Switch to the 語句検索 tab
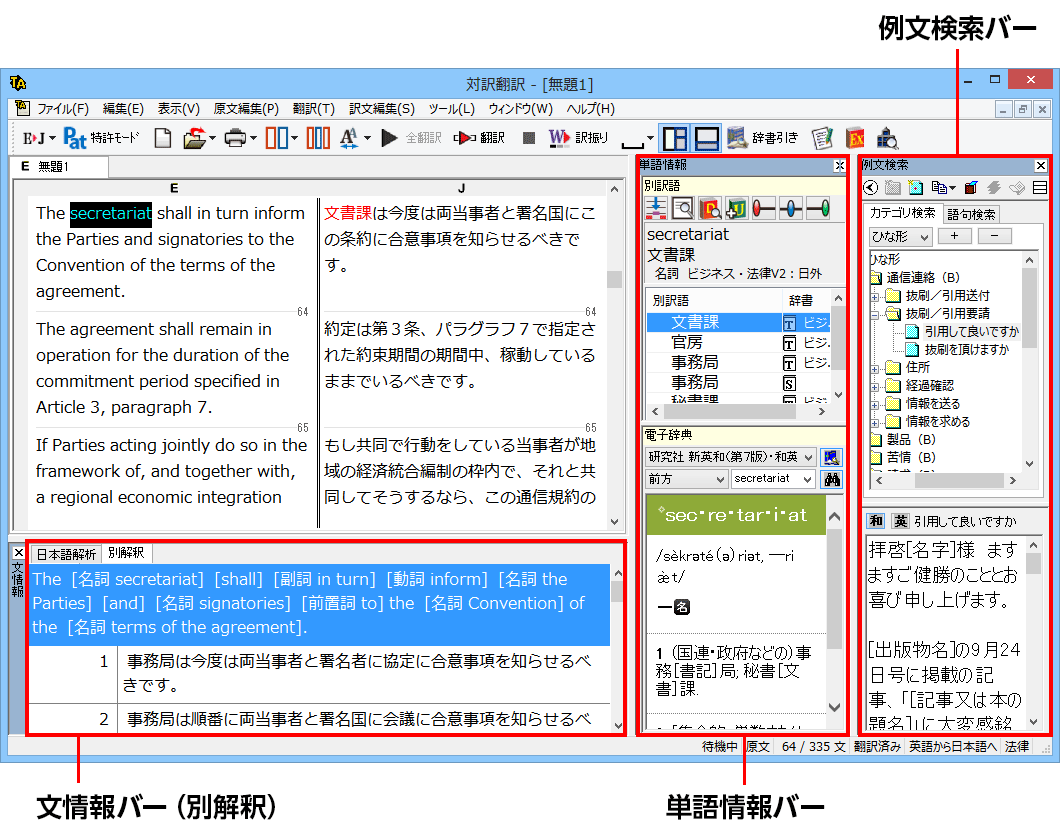 [971, 214]
